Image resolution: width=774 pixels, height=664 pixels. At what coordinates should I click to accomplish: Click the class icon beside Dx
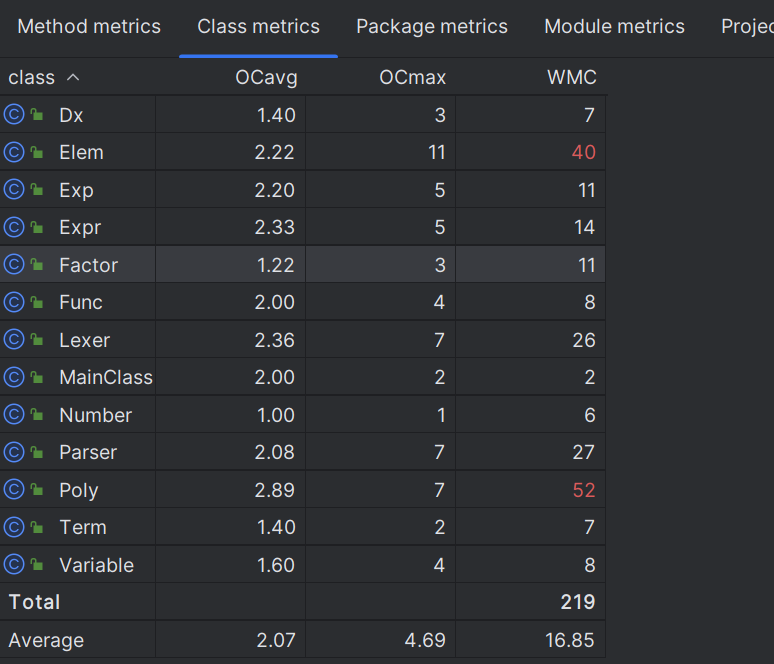coord(14,115)
